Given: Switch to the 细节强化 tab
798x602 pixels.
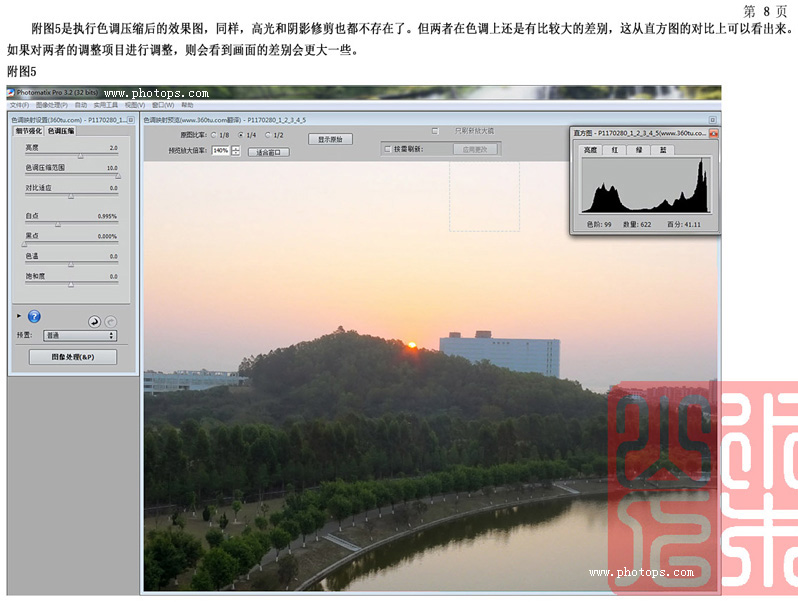Looking at the screenshot, I should click(x=28, y=131).
